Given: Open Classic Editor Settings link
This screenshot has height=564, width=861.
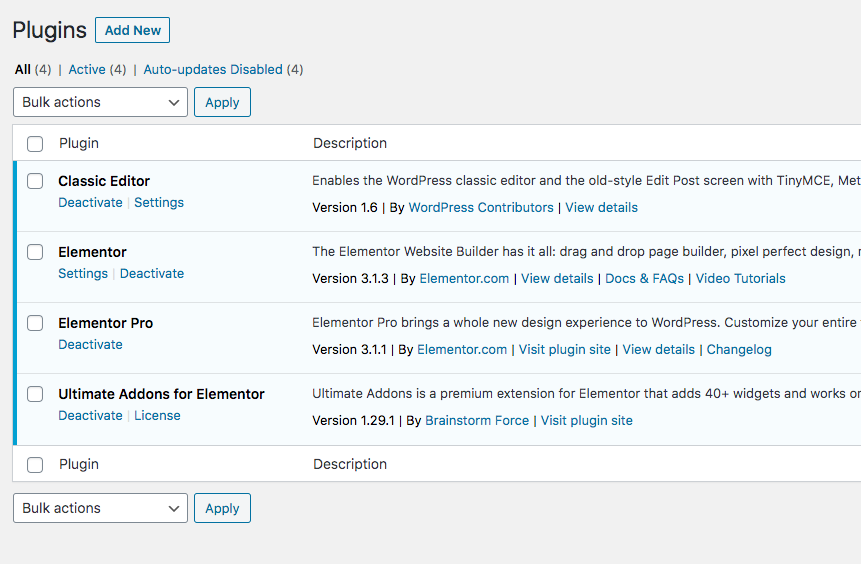Looking at the screenshot, I should pyautogui.click(x=159, y=203).
